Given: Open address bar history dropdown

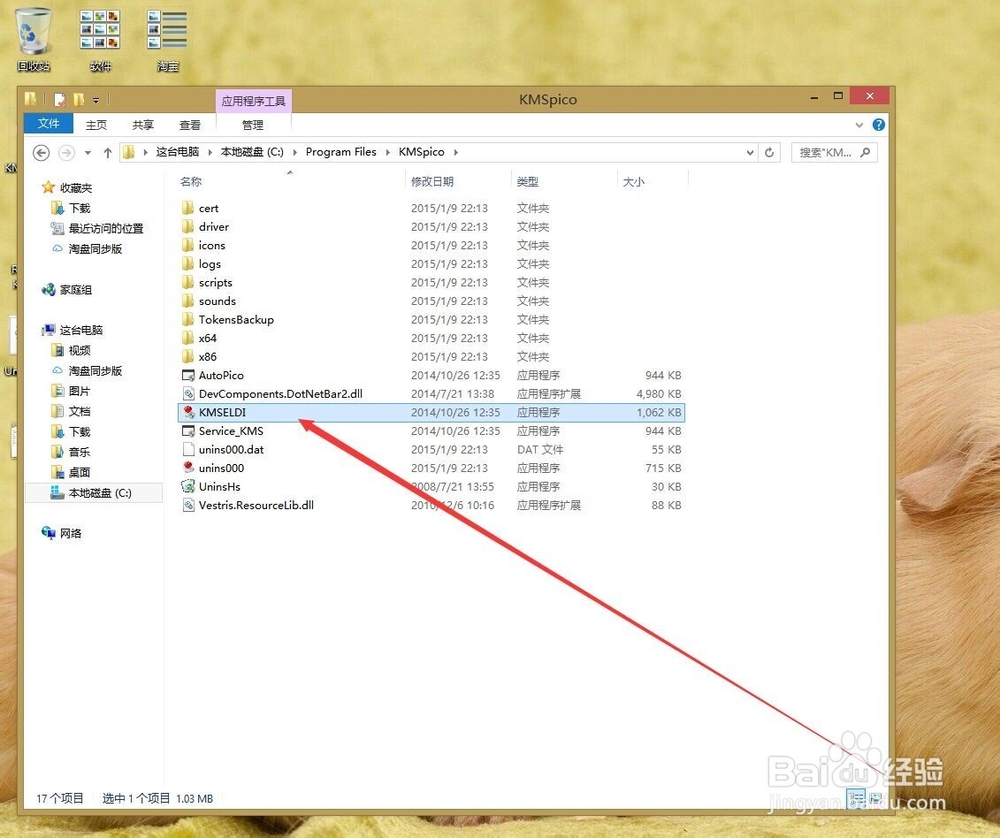Looking at the screenshot, I should (x=750, y=152).
